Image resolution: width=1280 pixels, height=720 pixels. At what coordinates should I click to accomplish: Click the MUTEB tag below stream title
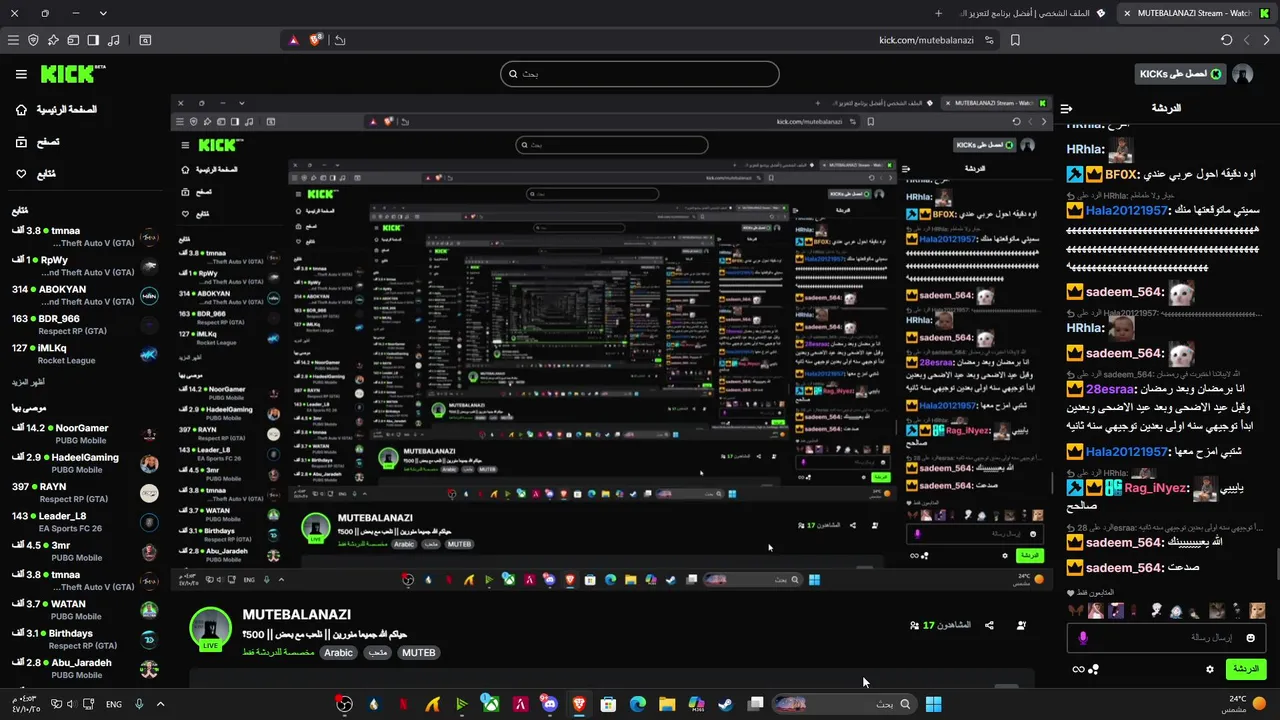coord(418,653)
